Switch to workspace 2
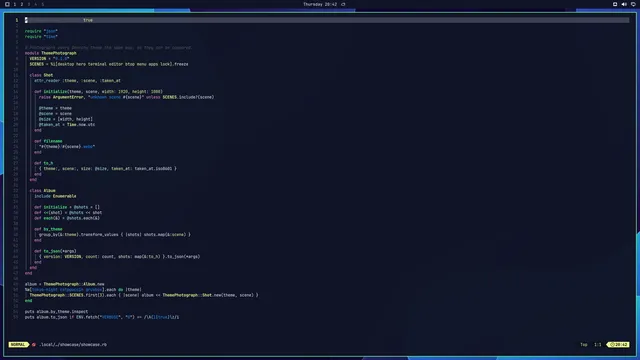This screenshot has height=360, width=640. 22,4
